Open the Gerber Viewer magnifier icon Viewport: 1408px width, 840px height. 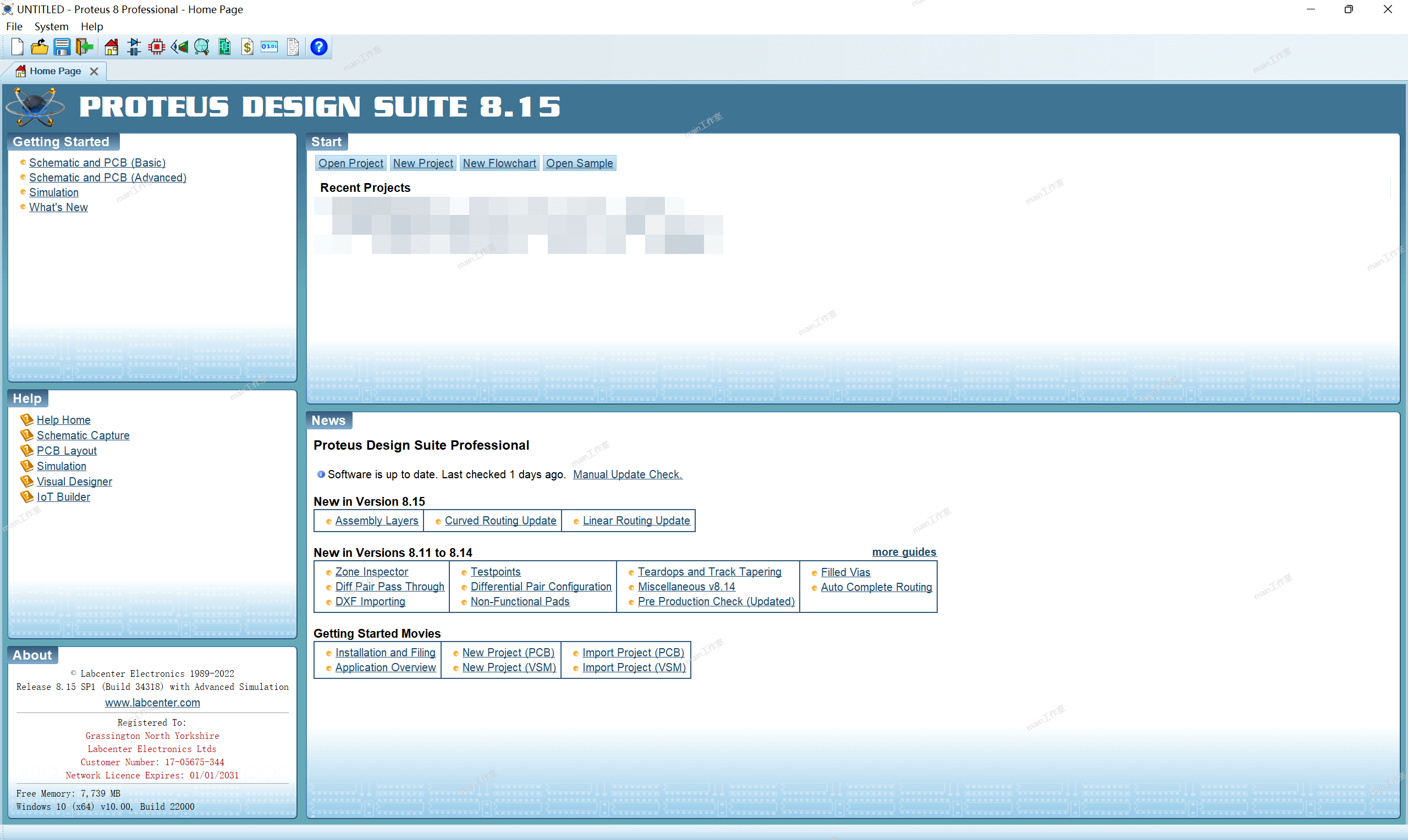pyautogui.click(x=201, y=47)
